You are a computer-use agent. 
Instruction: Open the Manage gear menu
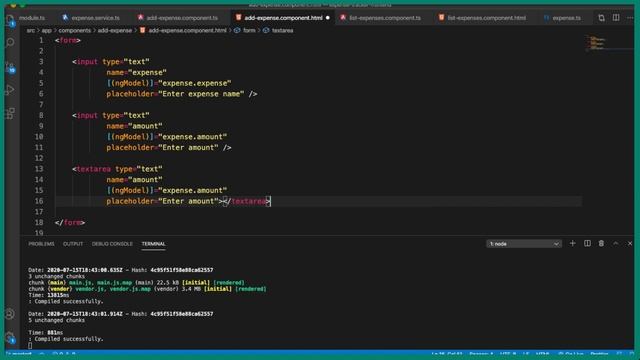coord(10,337)
